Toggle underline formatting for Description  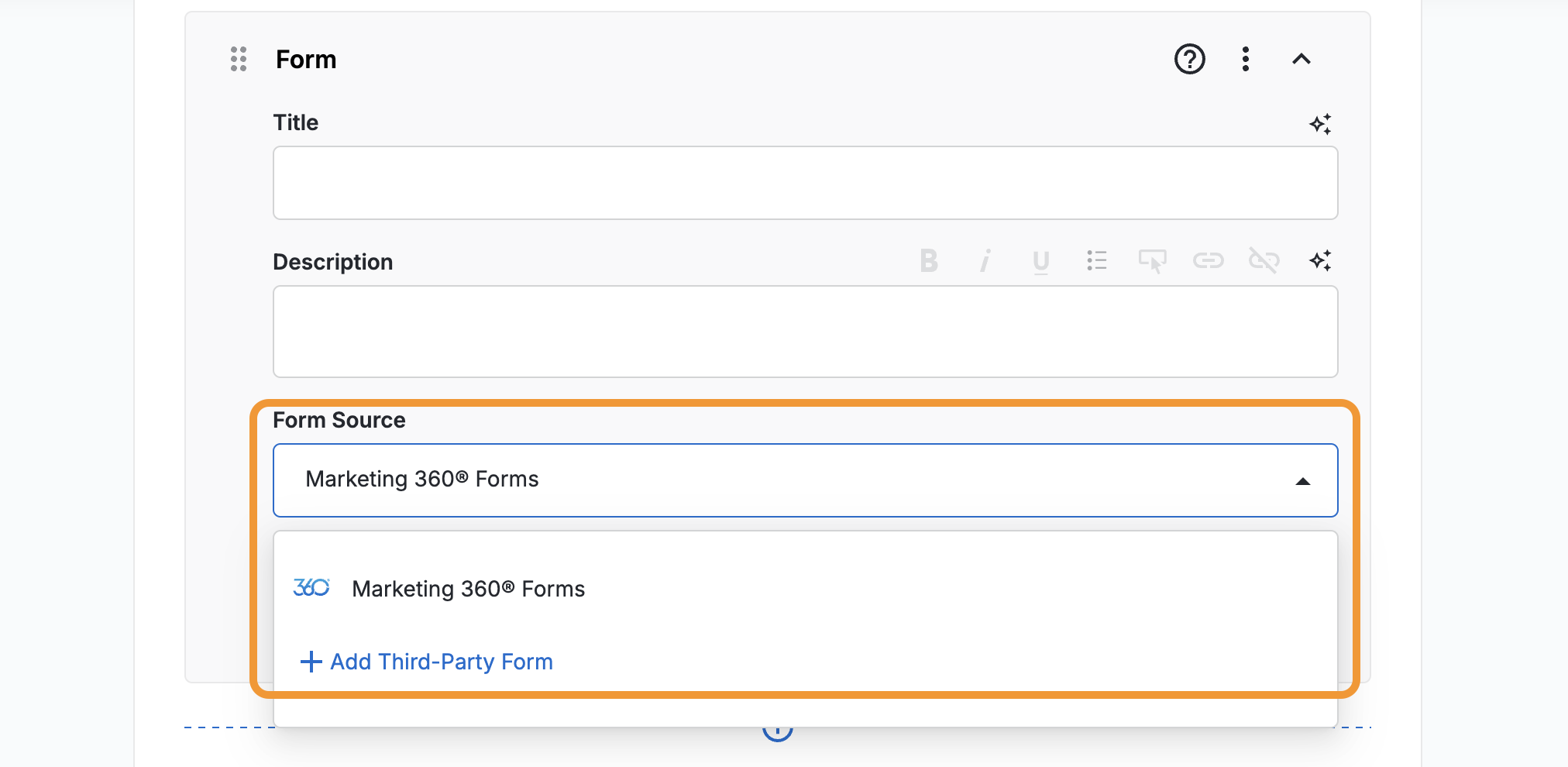click(x=1040, y=262)
